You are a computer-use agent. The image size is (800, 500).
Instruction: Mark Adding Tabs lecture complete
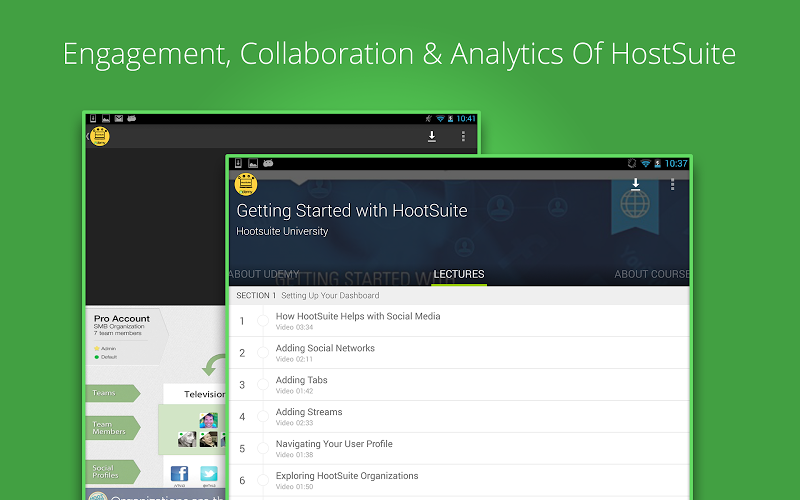(x=263, y=385)
